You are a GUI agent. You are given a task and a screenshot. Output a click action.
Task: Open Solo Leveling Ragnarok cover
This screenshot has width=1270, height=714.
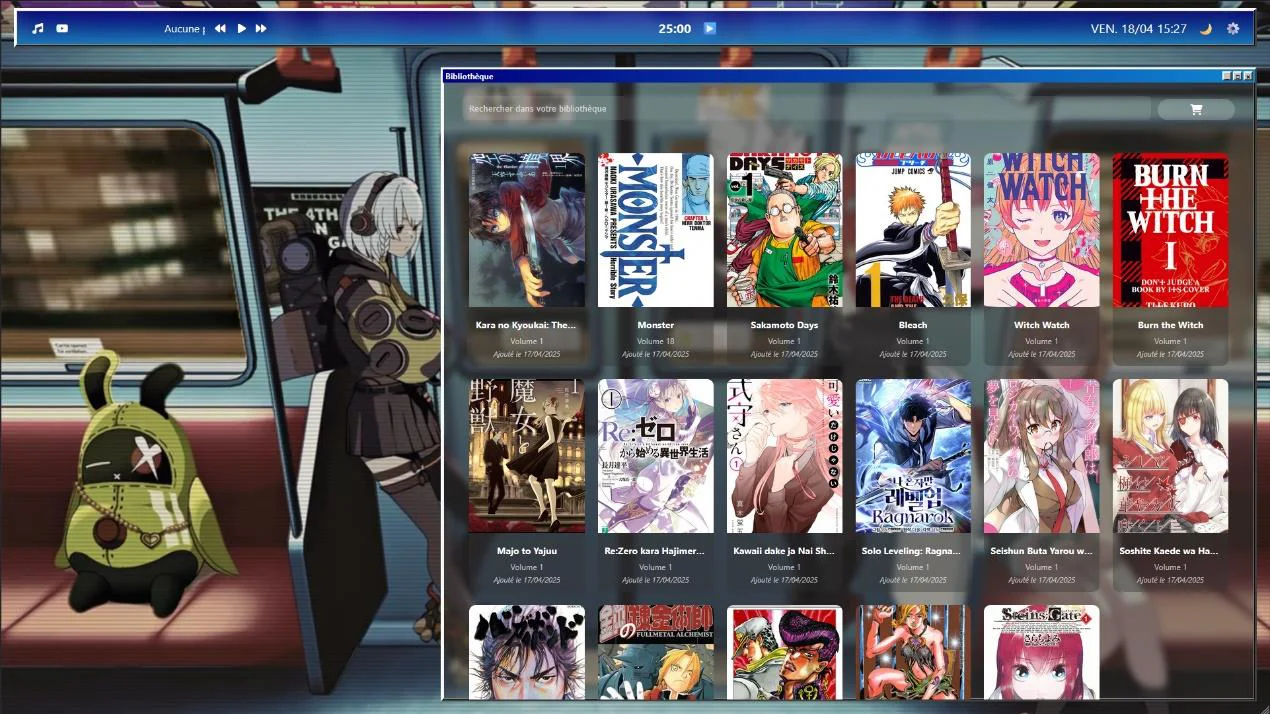913,456
